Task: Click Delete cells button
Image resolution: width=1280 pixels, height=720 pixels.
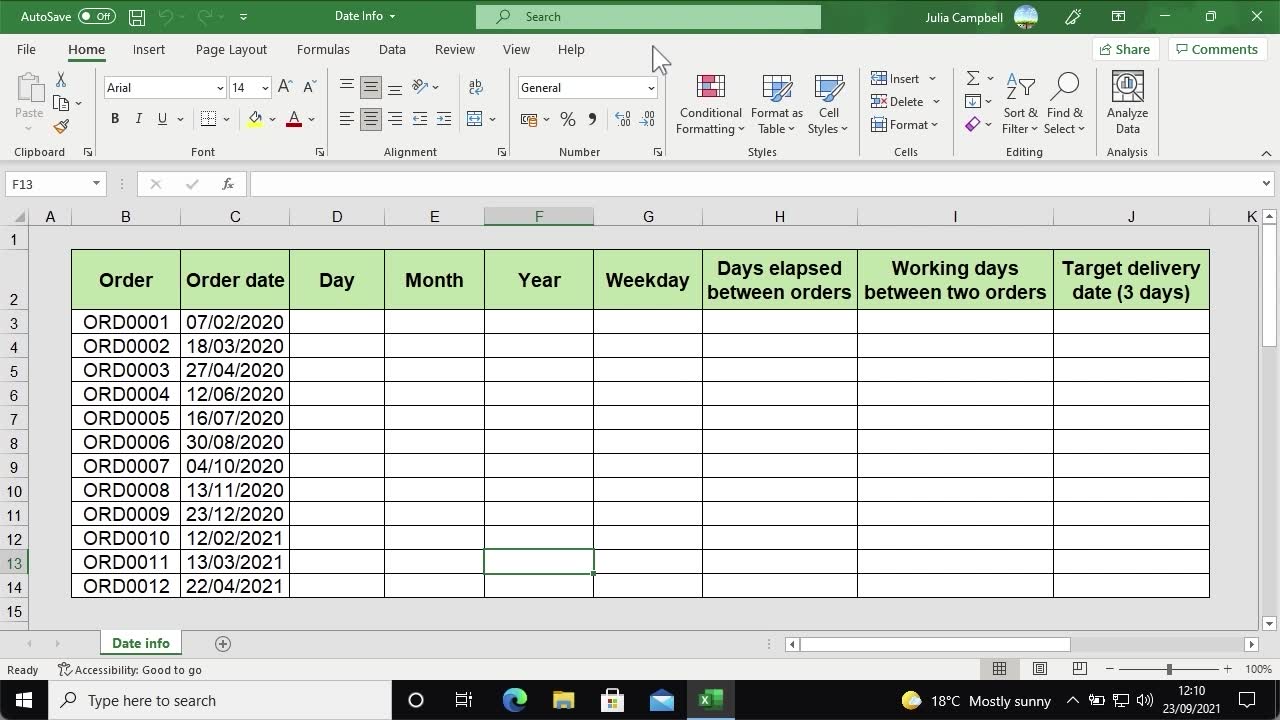Action: pyautogui.click(x=897, y=101)
